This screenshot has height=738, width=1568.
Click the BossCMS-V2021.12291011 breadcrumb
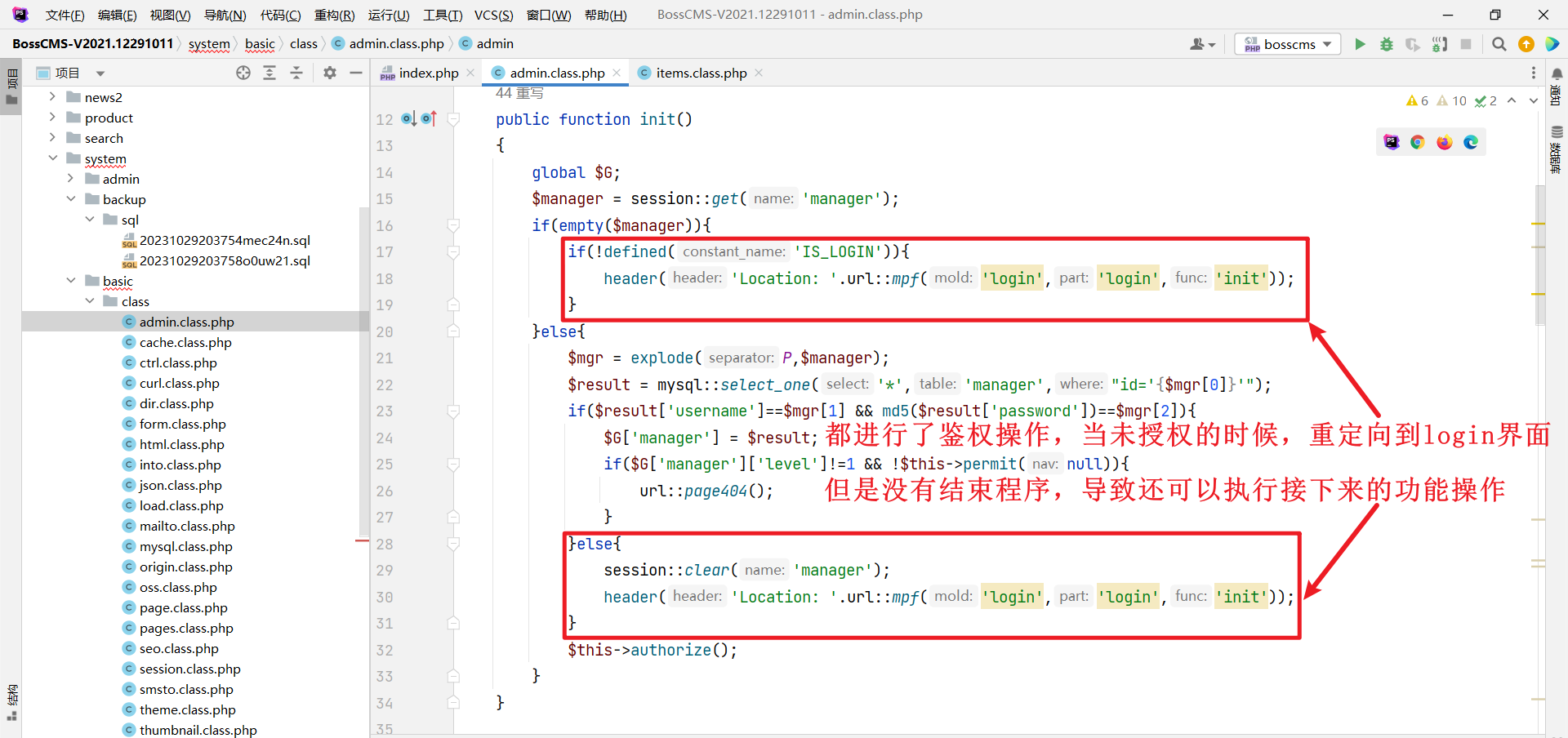pyautogui.click(x=93, y=44)
